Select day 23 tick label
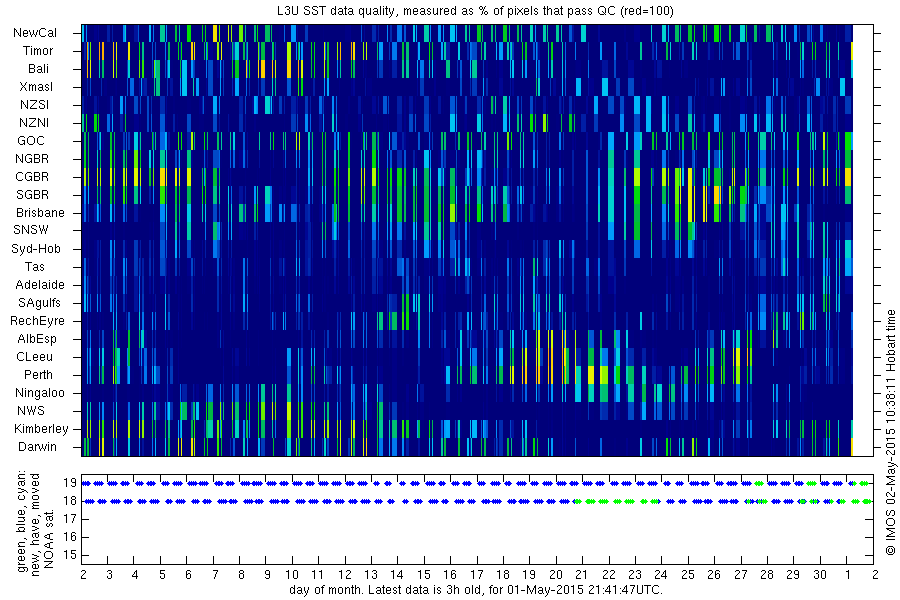The image size is (900, 600). click(634, 575)
